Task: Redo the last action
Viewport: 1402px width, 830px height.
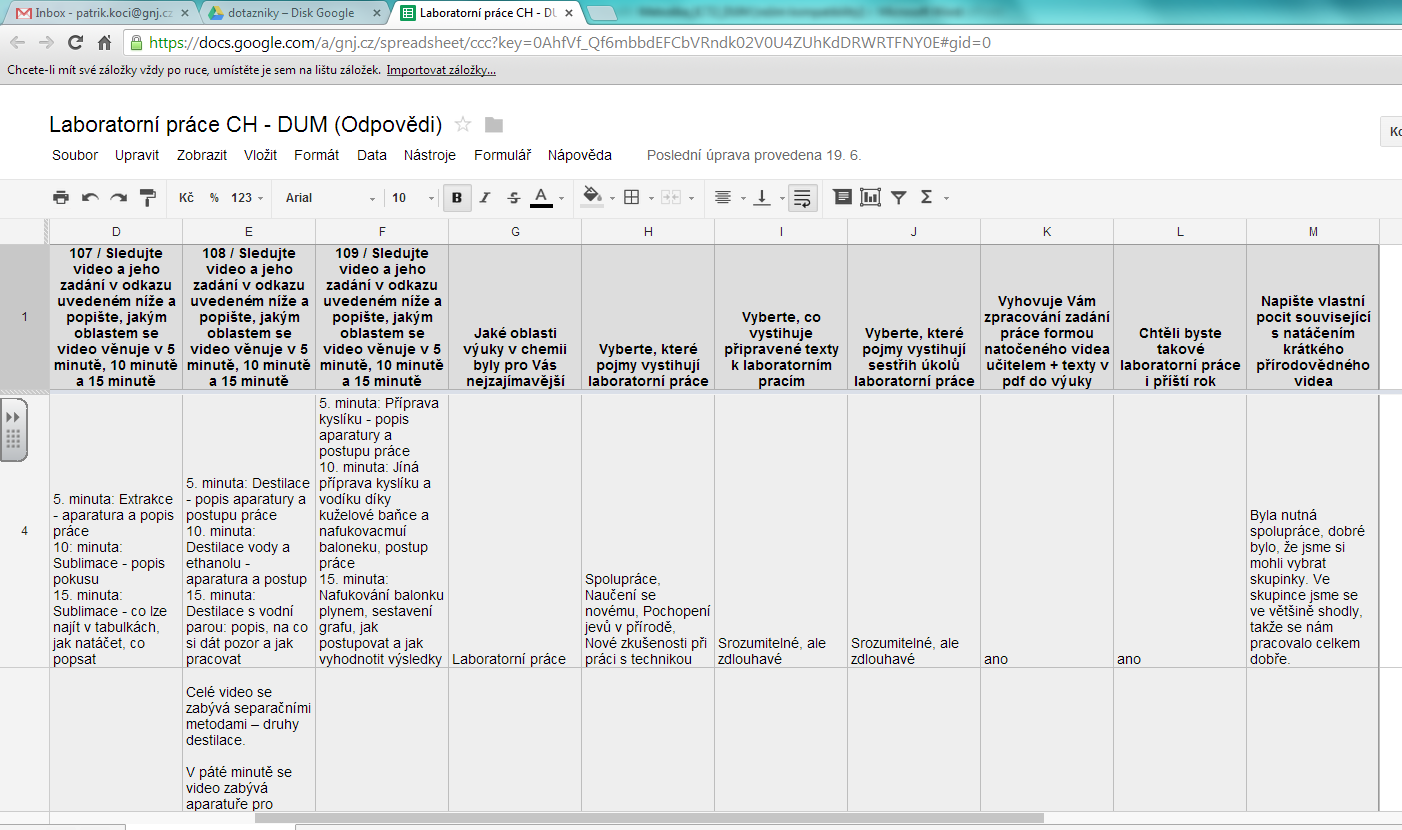Action: [x=119, y=198]
